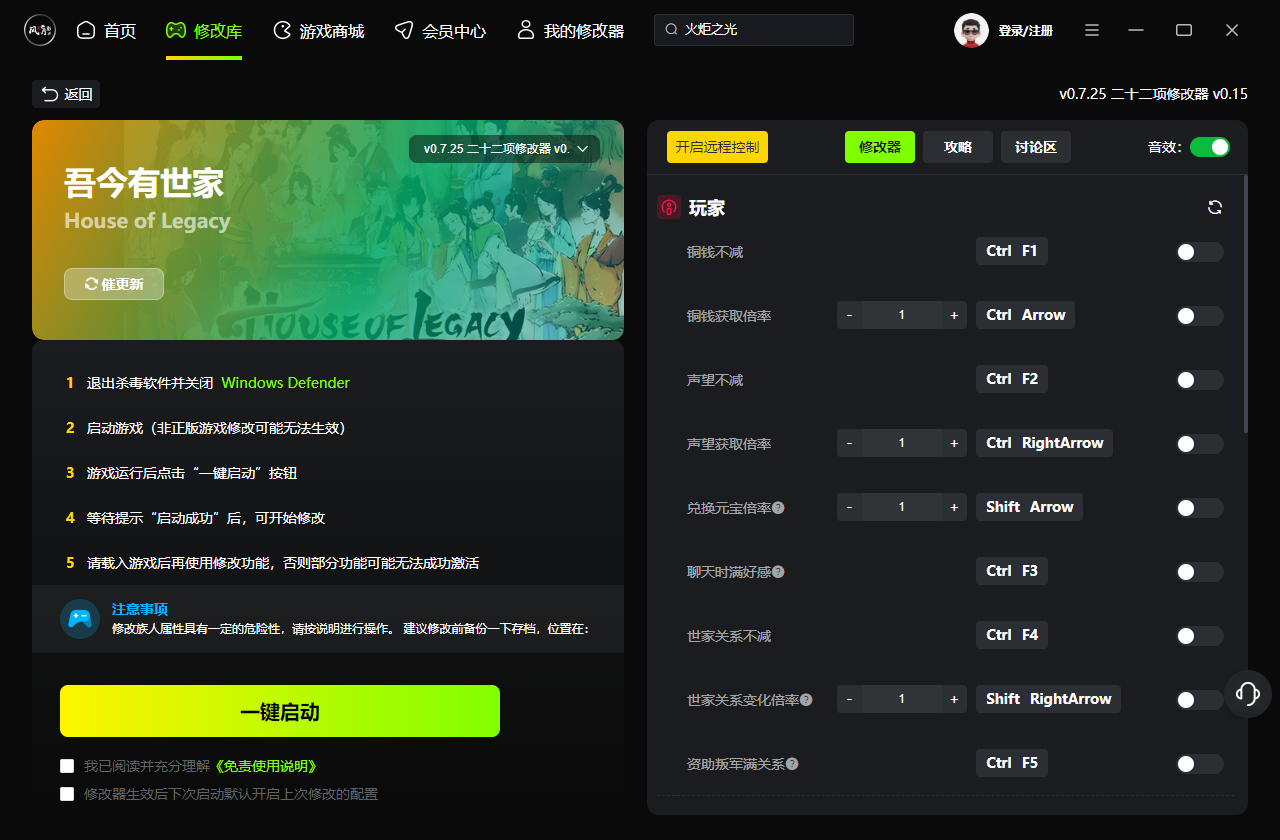Enable 铜钱获取倍率 switch
1280x840 pixels.
(1199, 316)
